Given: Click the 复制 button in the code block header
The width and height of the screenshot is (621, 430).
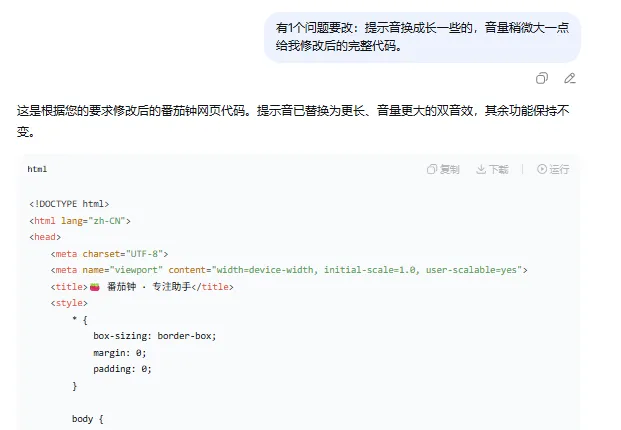Looking at the screenshot, I should coord(443,169).
